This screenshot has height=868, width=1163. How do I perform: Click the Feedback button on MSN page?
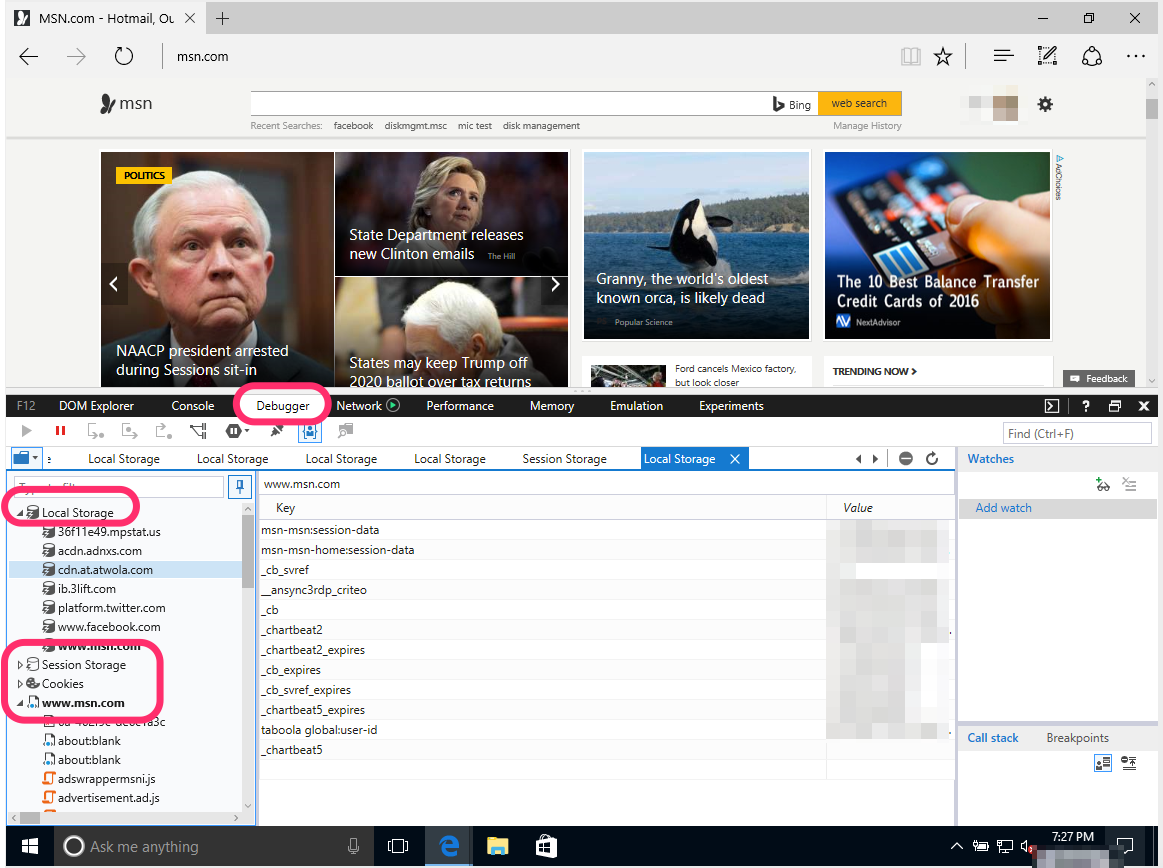click(1098, 378)
